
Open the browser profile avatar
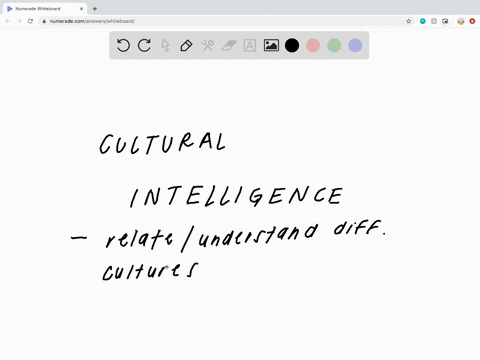(x=461, y=21)
